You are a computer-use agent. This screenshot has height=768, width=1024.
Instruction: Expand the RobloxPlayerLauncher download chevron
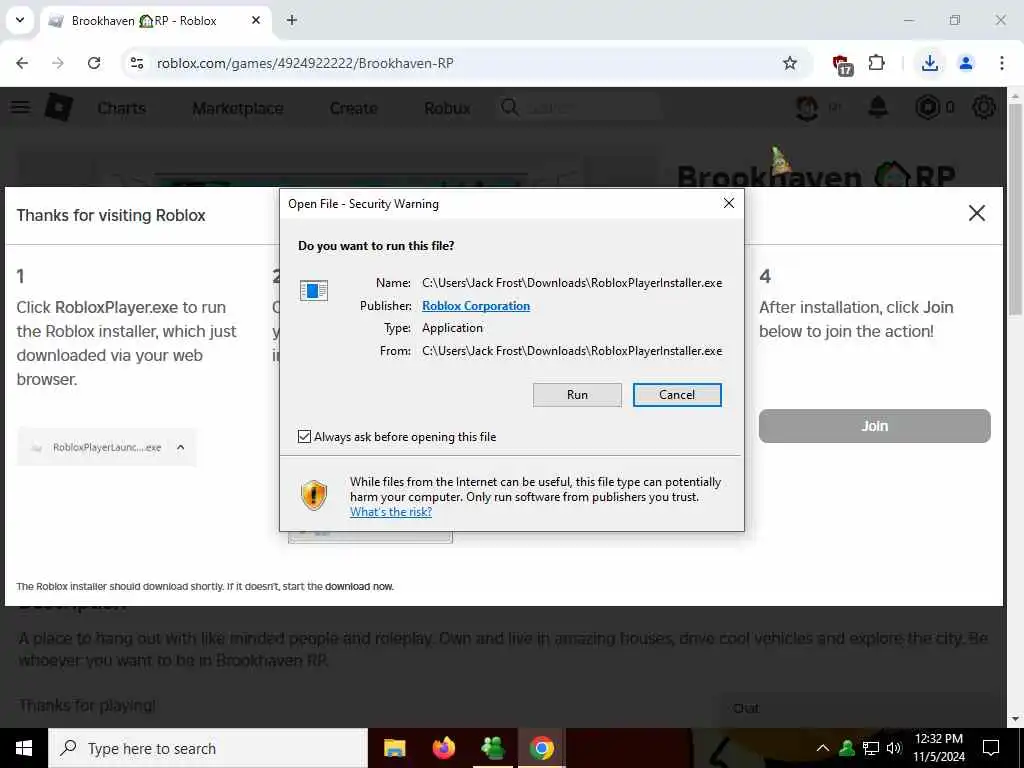[x=181, y=447]
